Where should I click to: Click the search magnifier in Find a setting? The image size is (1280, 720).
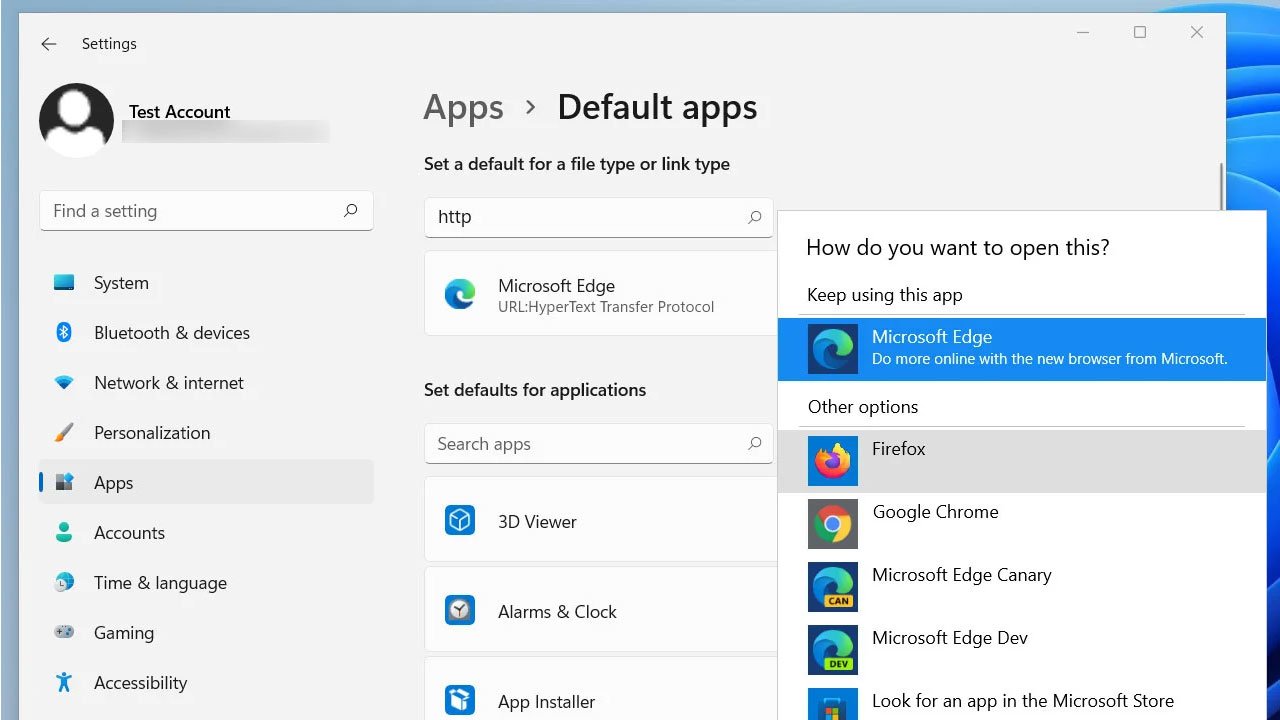coord(350,211)
